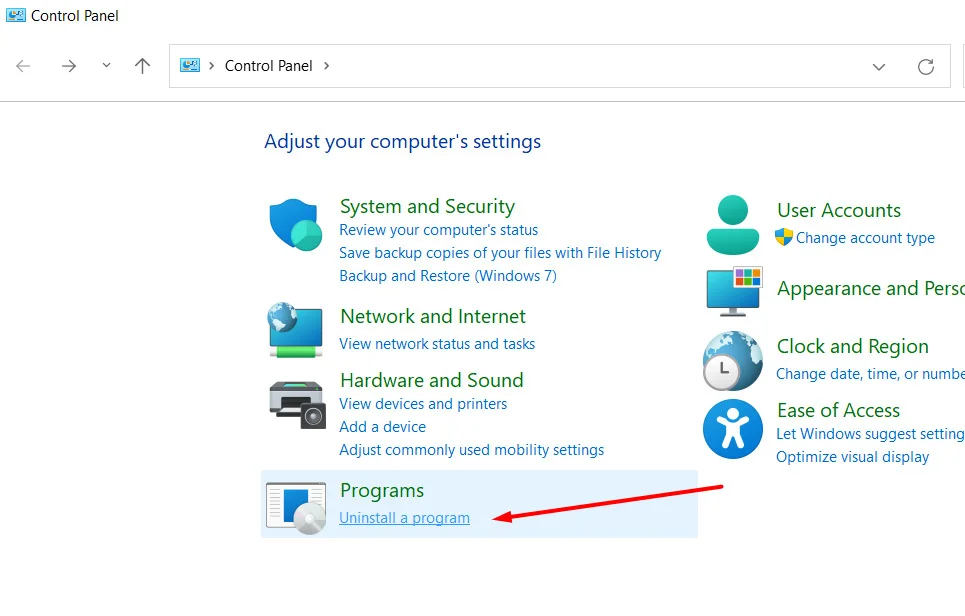Image resolution: width=965 pixels, height=616 pixels.
Task: Click View devices and printers
Action: tap(423, 404)
